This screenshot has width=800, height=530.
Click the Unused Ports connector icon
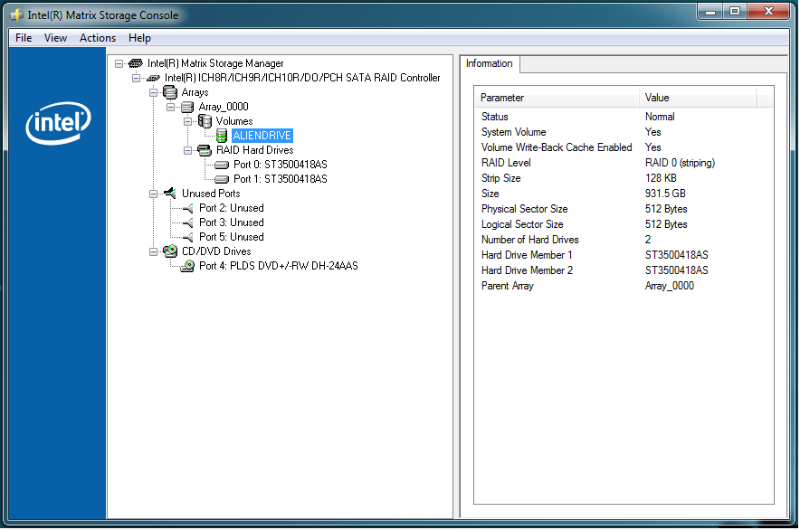(x=170, y=193)
